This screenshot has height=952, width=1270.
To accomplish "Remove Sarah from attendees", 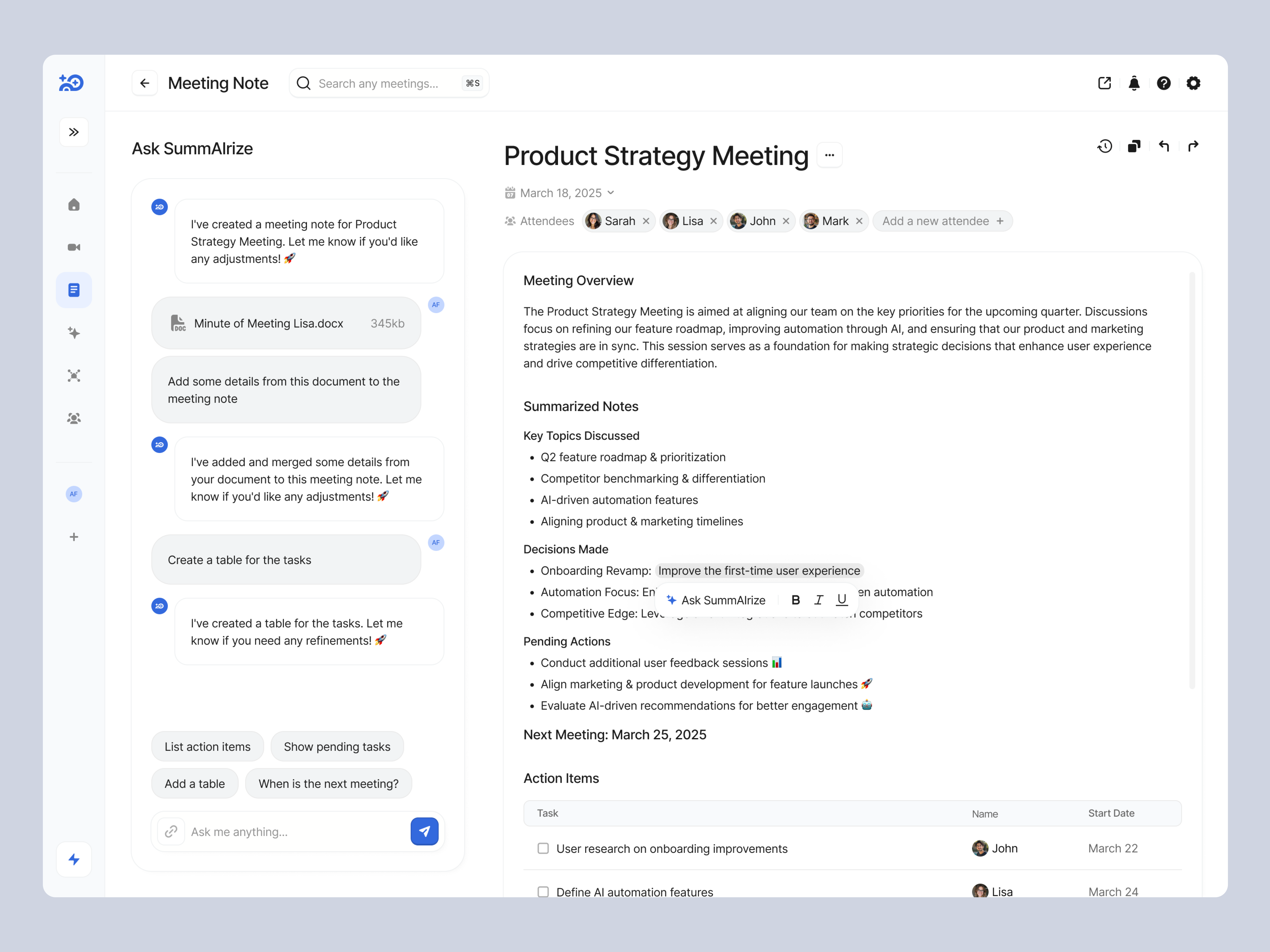I will pyautogui.click(x=646, y=221).
